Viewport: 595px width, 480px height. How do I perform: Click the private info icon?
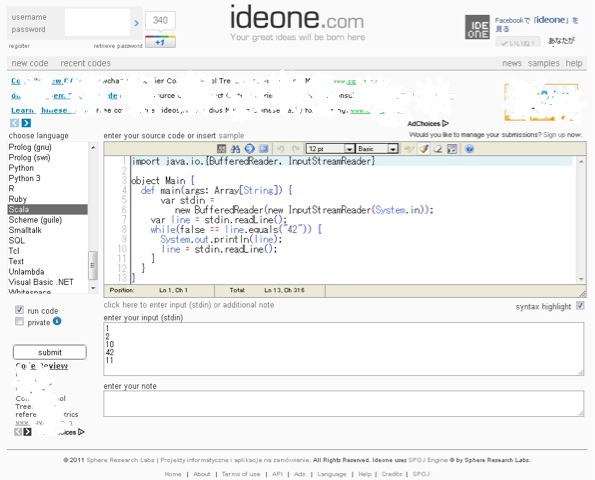[57, 321]
